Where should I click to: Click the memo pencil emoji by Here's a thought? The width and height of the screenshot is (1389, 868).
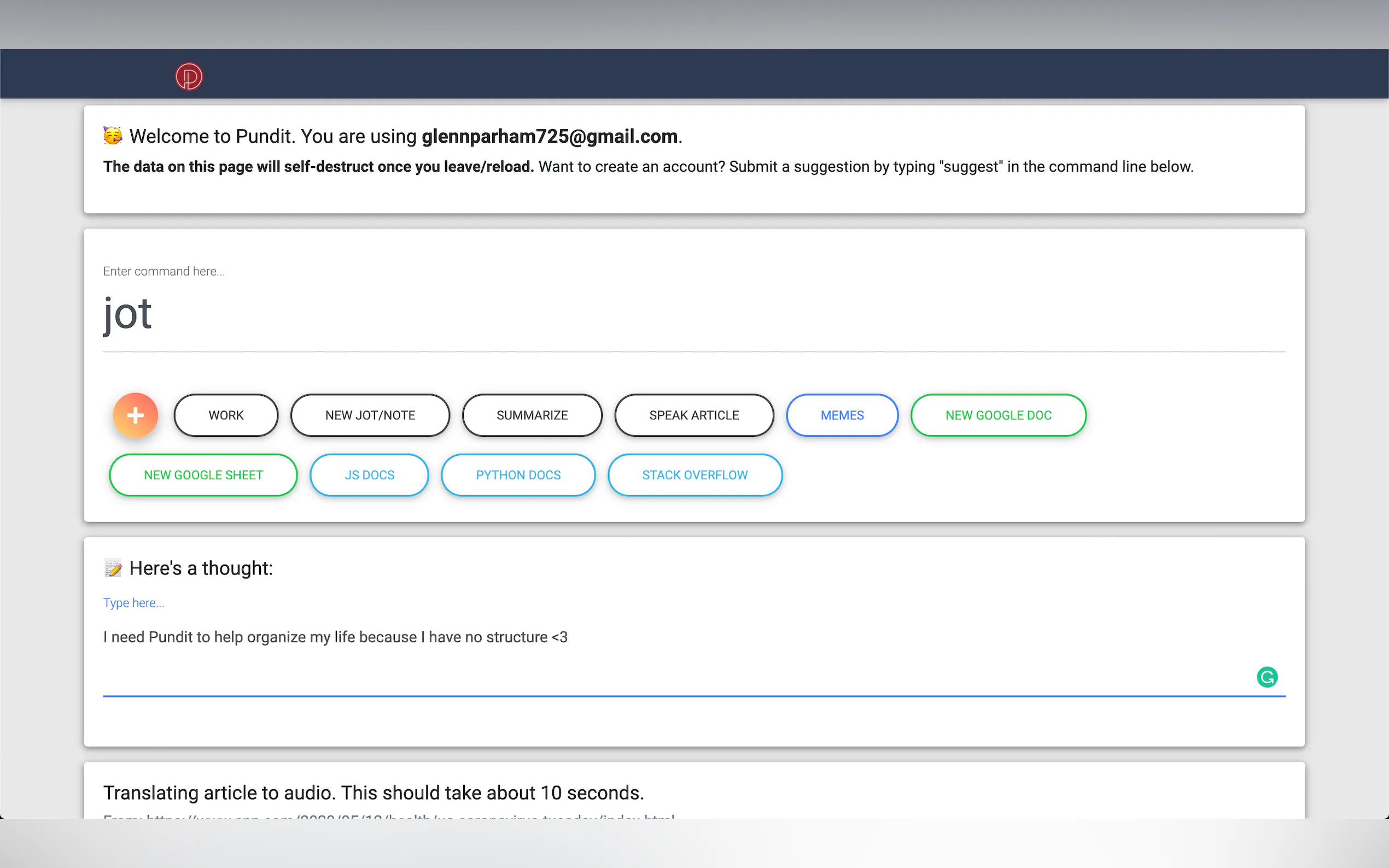coord(113,568)
